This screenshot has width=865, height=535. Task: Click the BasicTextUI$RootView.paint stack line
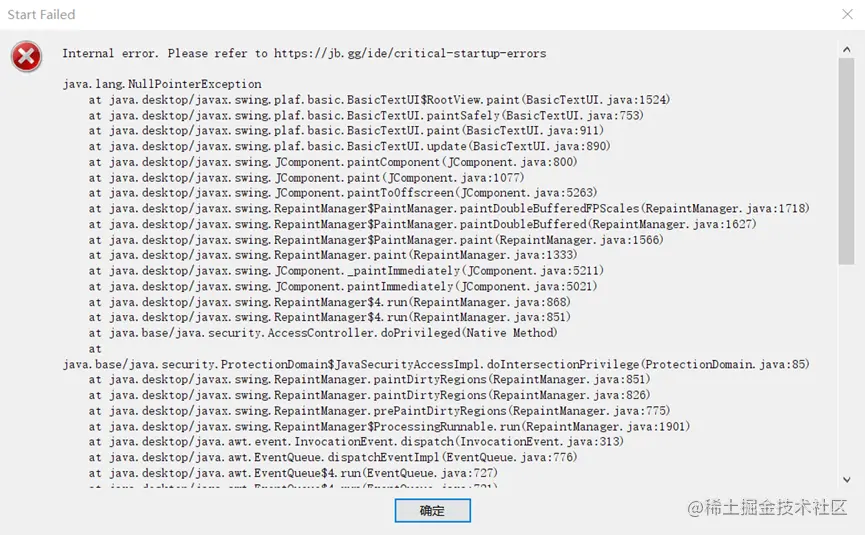(379, 100)
